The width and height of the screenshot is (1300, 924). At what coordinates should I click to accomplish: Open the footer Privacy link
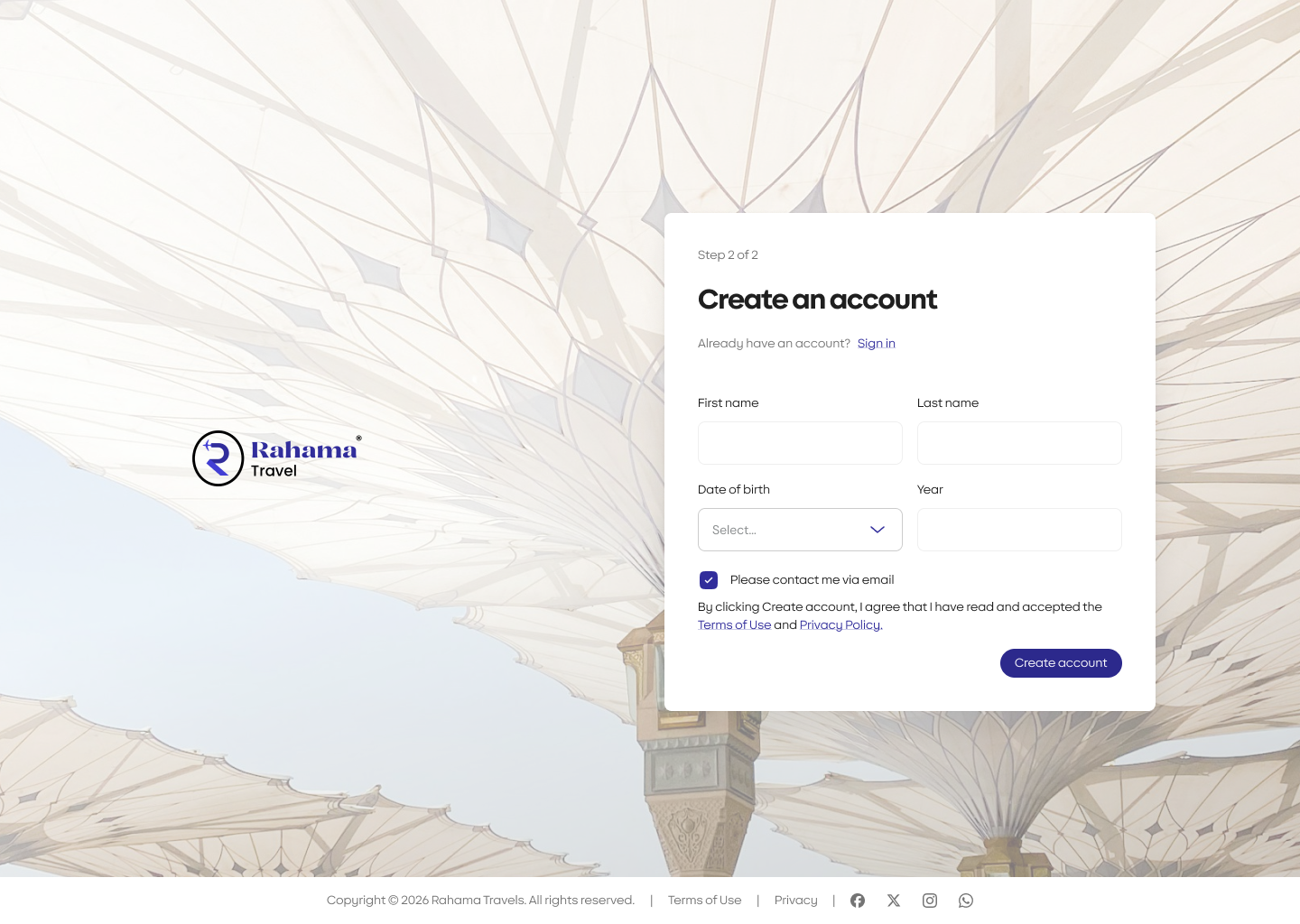point(796,901)
